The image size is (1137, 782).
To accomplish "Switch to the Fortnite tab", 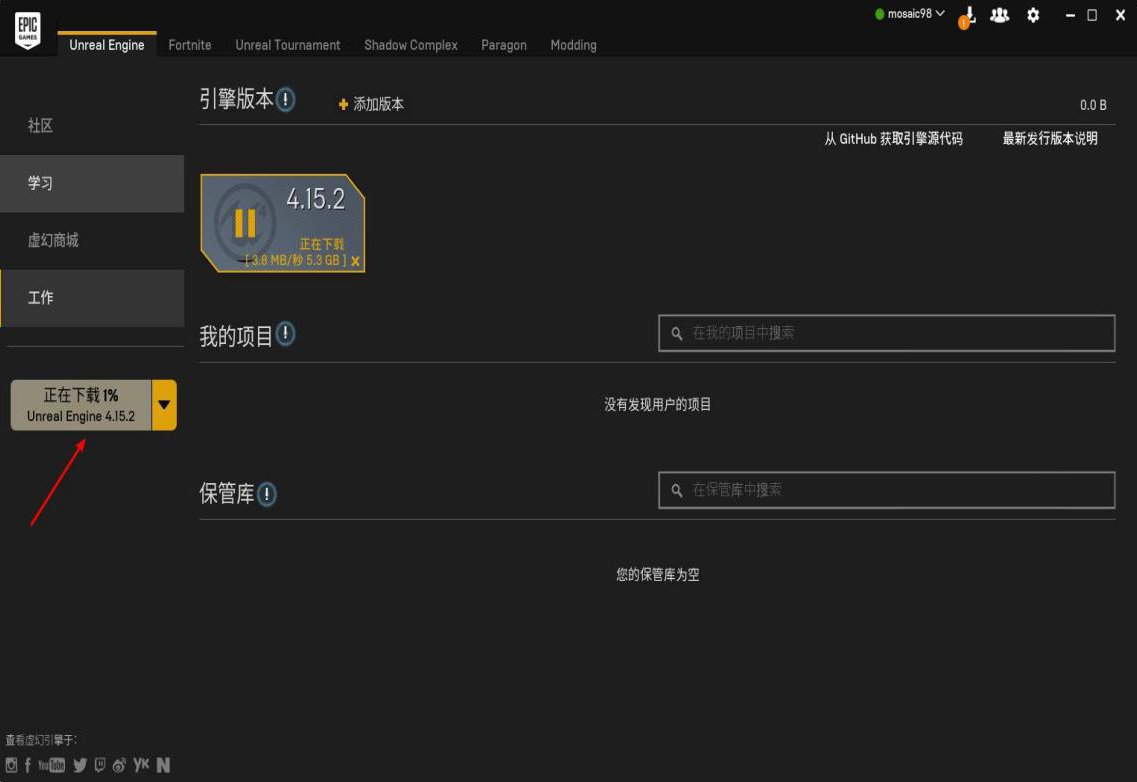I will pyautogui.click(x=190, y=45).
